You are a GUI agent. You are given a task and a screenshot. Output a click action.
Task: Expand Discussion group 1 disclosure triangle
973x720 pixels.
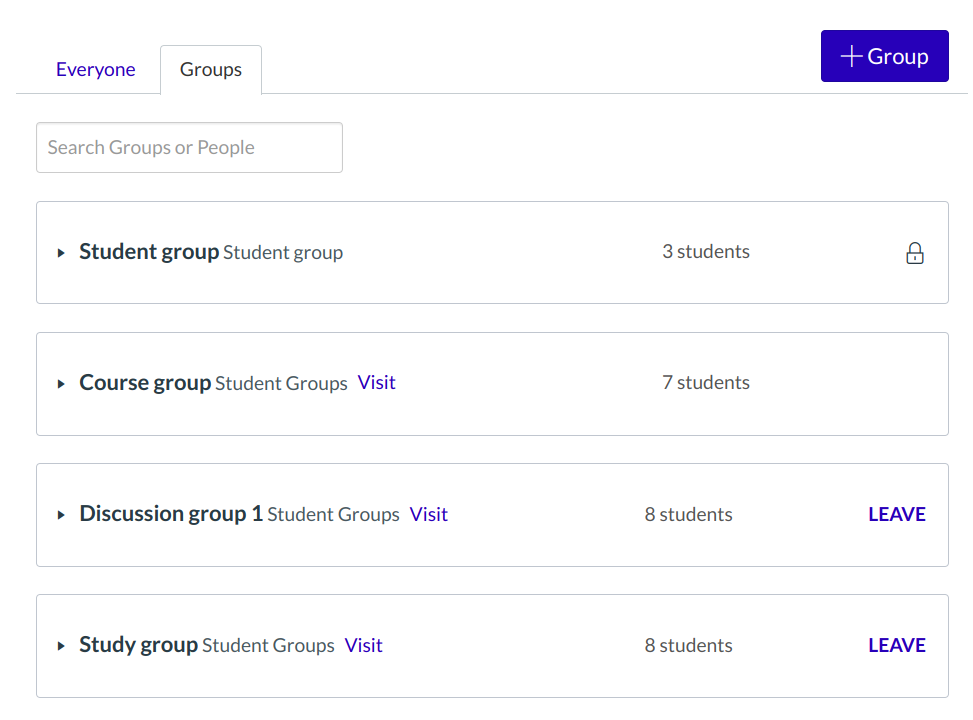point(61,515)
